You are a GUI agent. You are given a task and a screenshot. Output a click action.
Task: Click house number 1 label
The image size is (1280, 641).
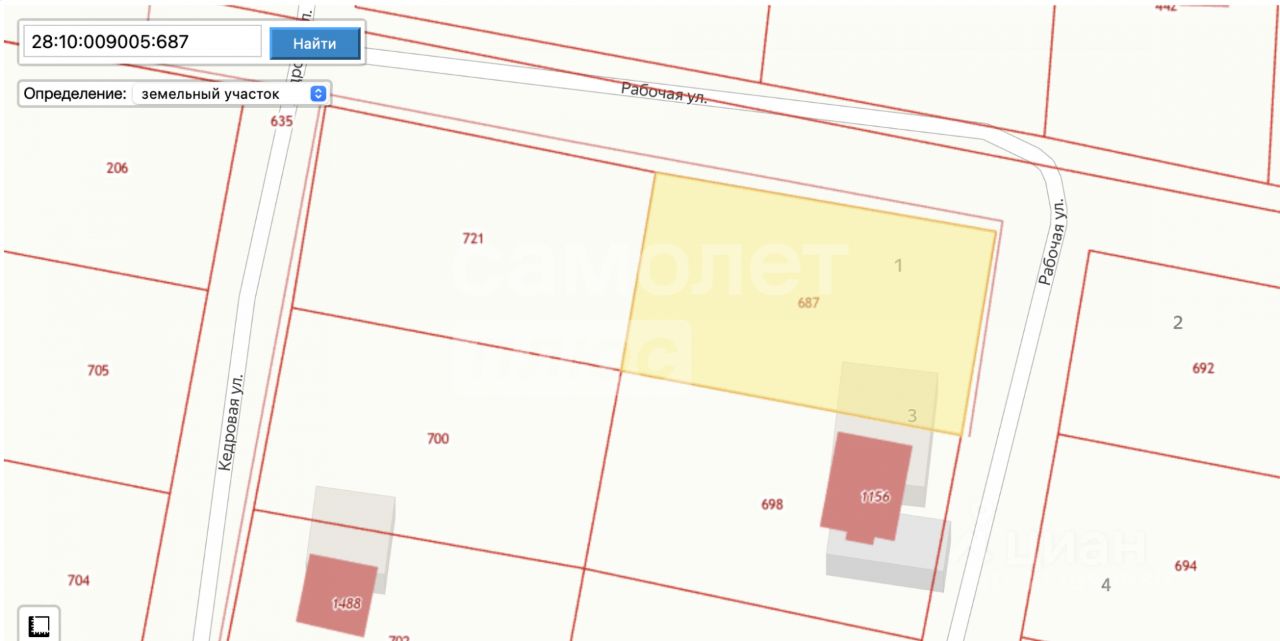pyautogui.click(x=898, y=265)
